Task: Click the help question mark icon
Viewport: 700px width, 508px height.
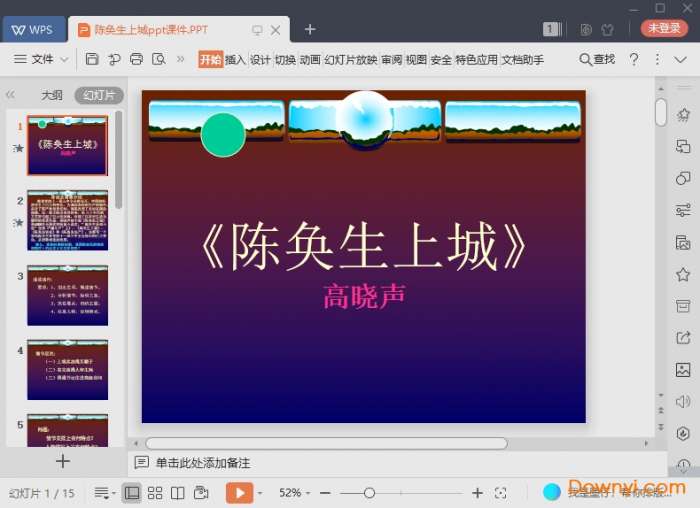Action: (x=633, y=60)
